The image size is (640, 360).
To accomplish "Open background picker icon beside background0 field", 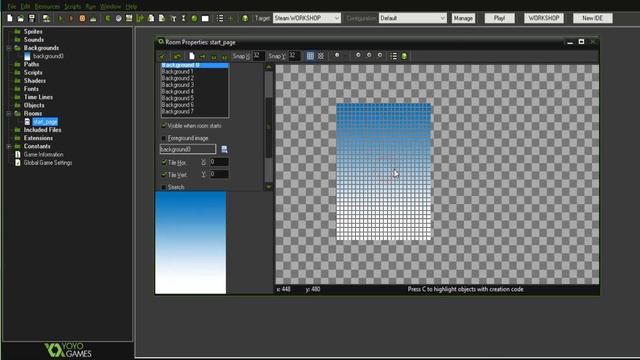I will (224, 149).
